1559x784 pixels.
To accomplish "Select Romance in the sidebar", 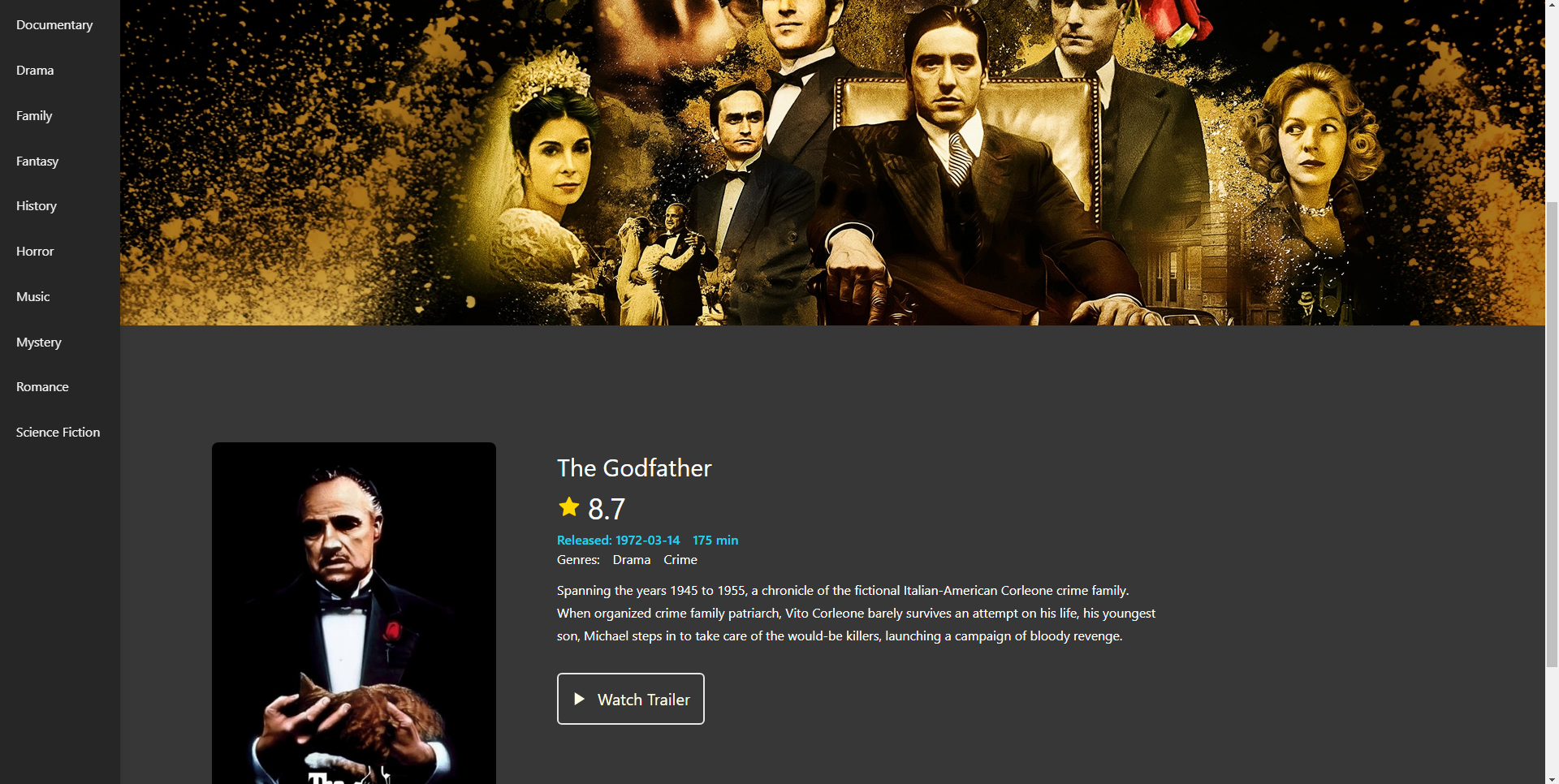I will click(x=42, y=387).
